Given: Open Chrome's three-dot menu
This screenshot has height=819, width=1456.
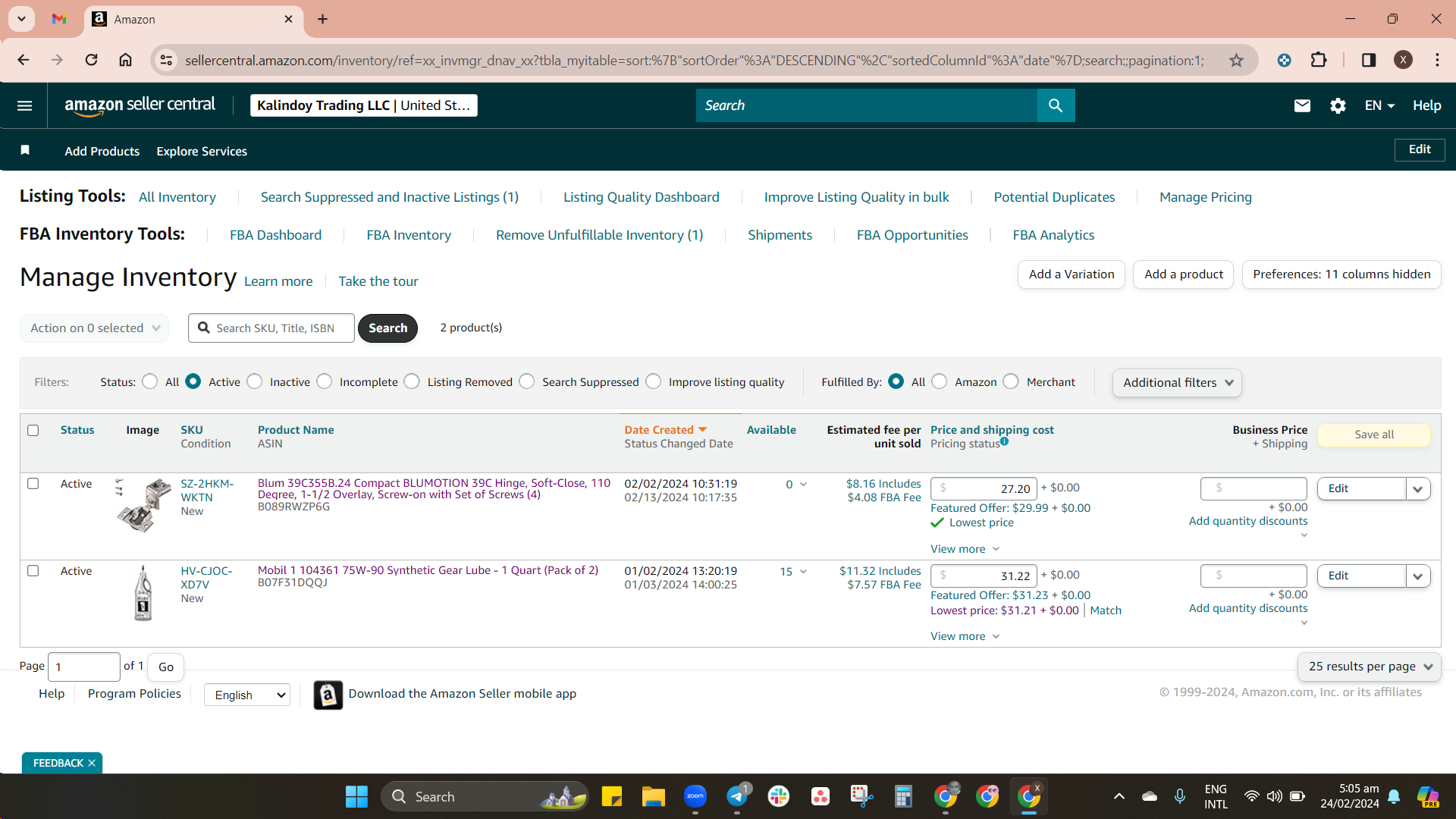Looking at the screenshot, I should click(x=1437, y=60).
